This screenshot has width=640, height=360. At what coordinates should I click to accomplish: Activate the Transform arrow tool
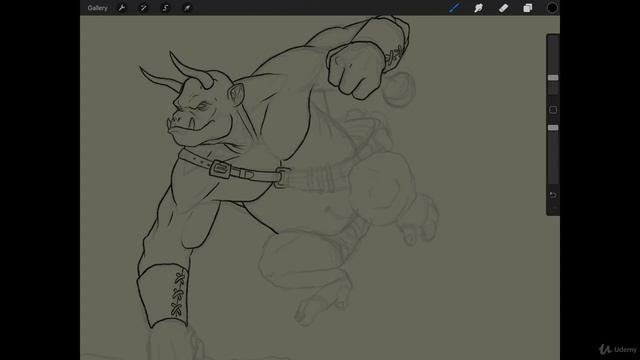187,8
